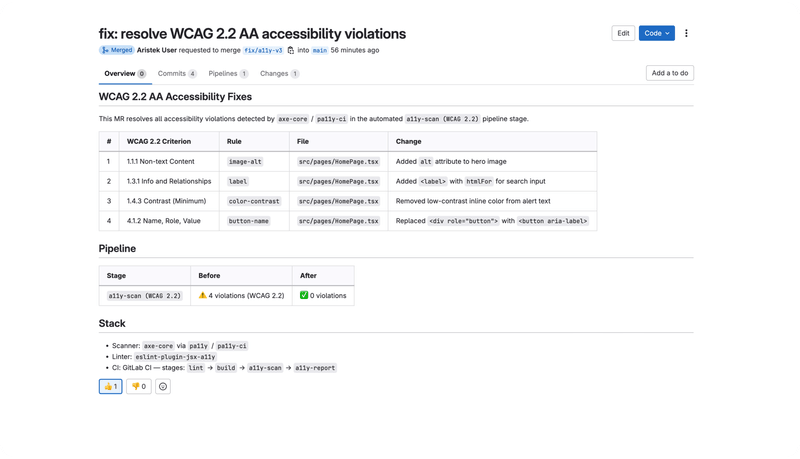Viewport: 800px width, 459px height.
Task: Click the '4 violations (WCAG 2.2)' cell
Action: (x=241, y=295)
